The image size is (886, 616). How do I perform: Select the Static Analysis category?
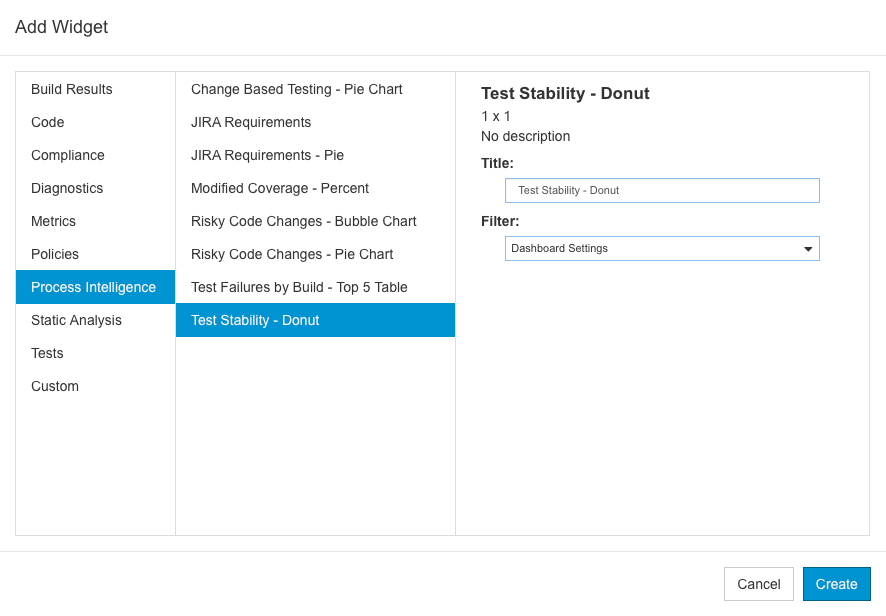[95, 320]
